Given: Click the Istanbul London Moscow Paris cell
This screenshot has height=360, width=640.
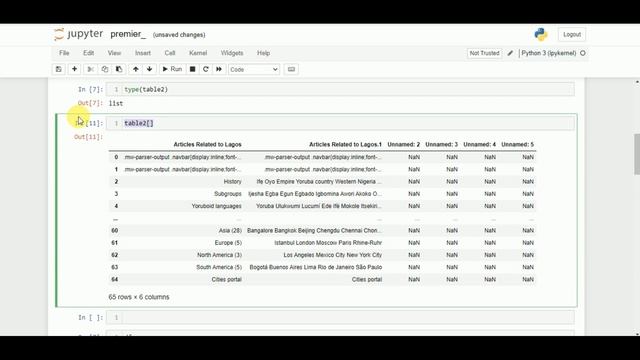Looking at the screenshot, I should pyautogui.click(x=328, y=243).
